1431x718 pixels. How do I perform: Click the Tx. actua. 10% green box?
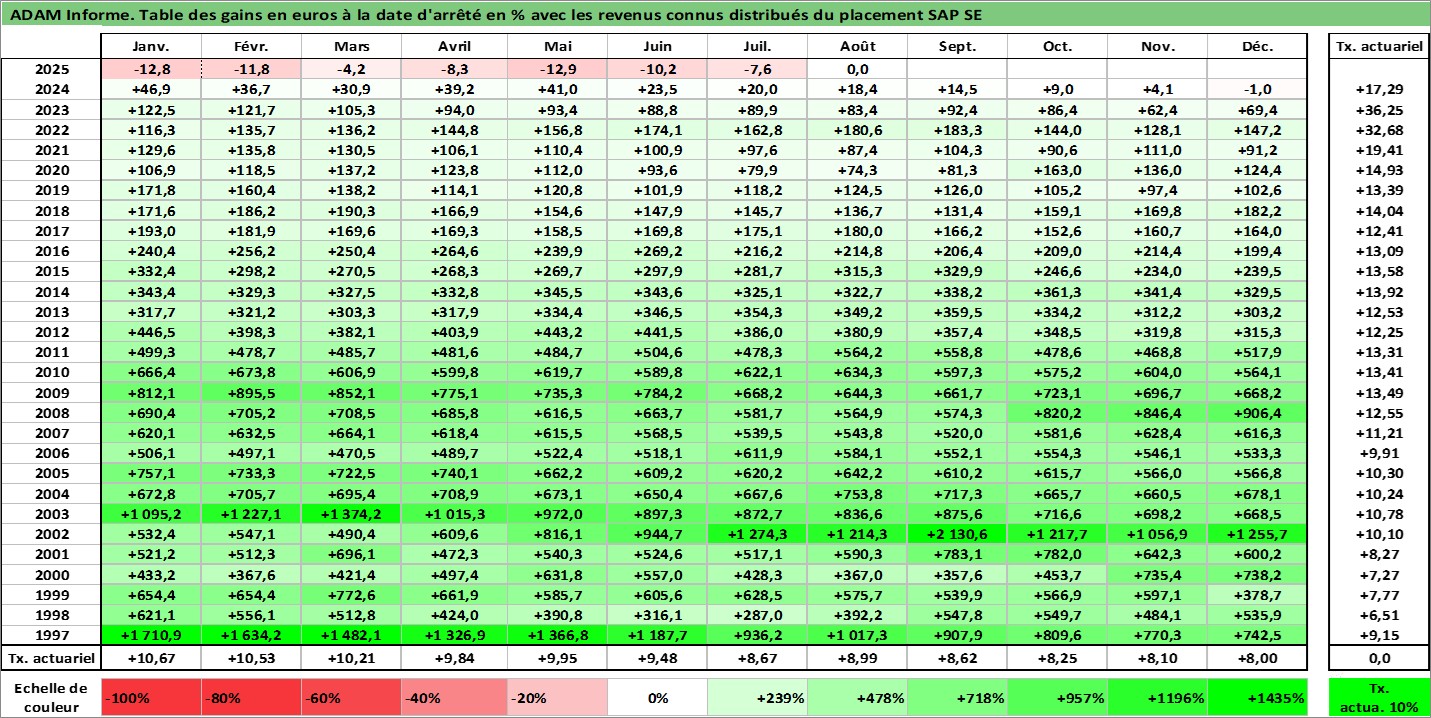click(x=1378, y=698)
